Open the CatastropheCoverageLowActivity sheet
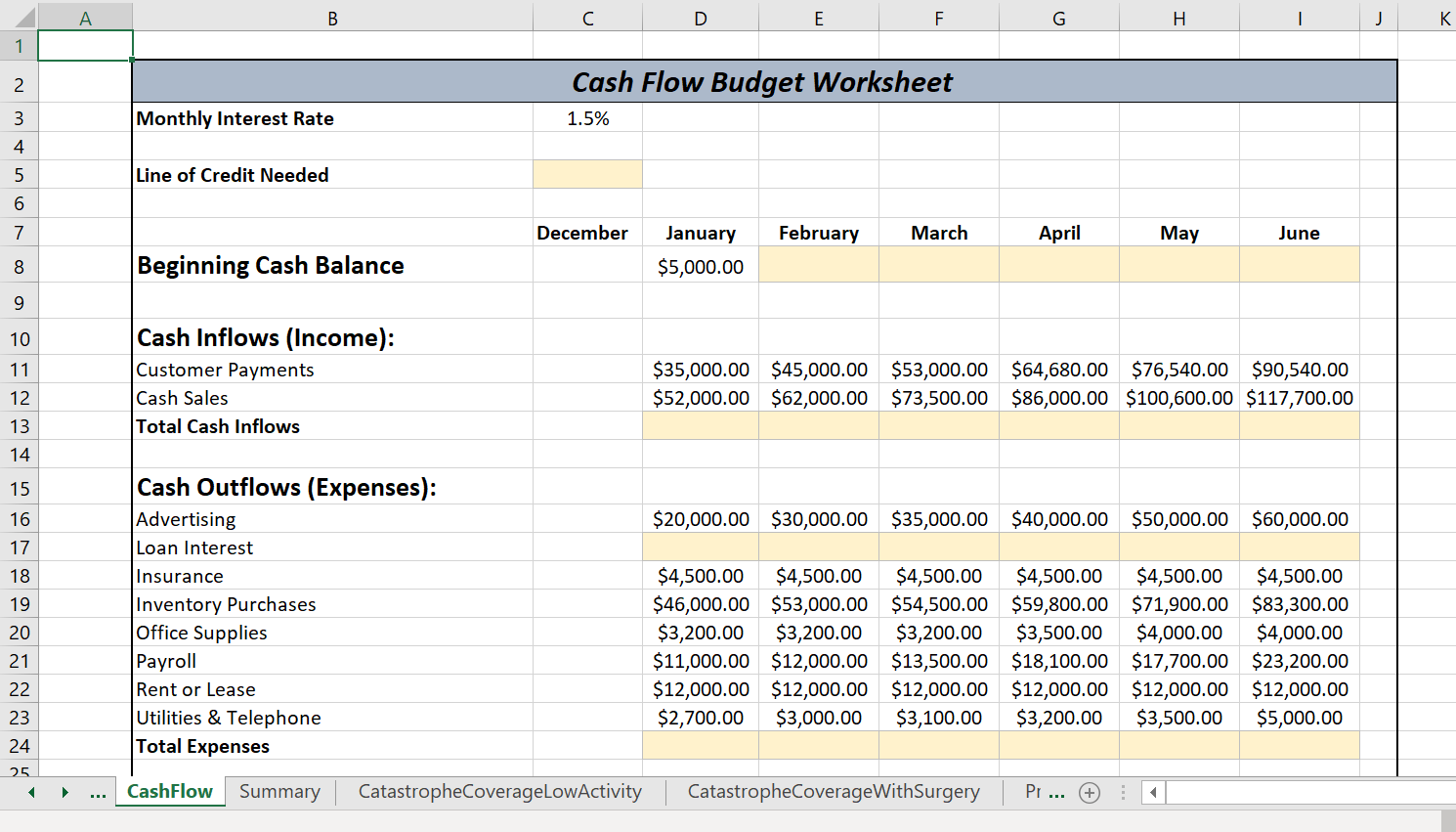The height and width of the screenshot is (832, 1456). pos(500,792)
